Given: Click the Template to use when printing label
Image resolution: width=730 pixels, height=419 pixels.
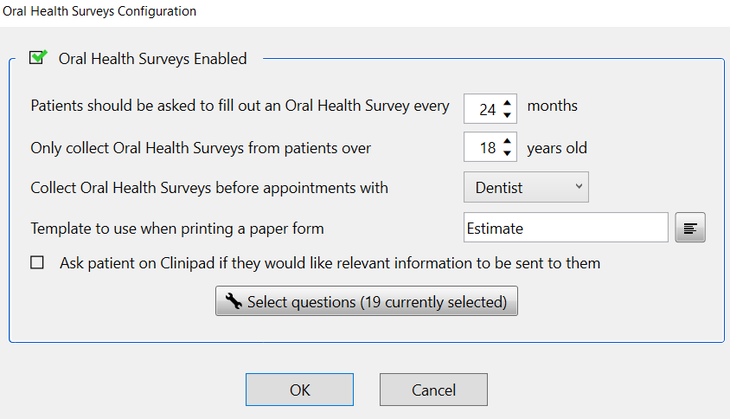Looking at the screenshot, I should tap(177, 228).
